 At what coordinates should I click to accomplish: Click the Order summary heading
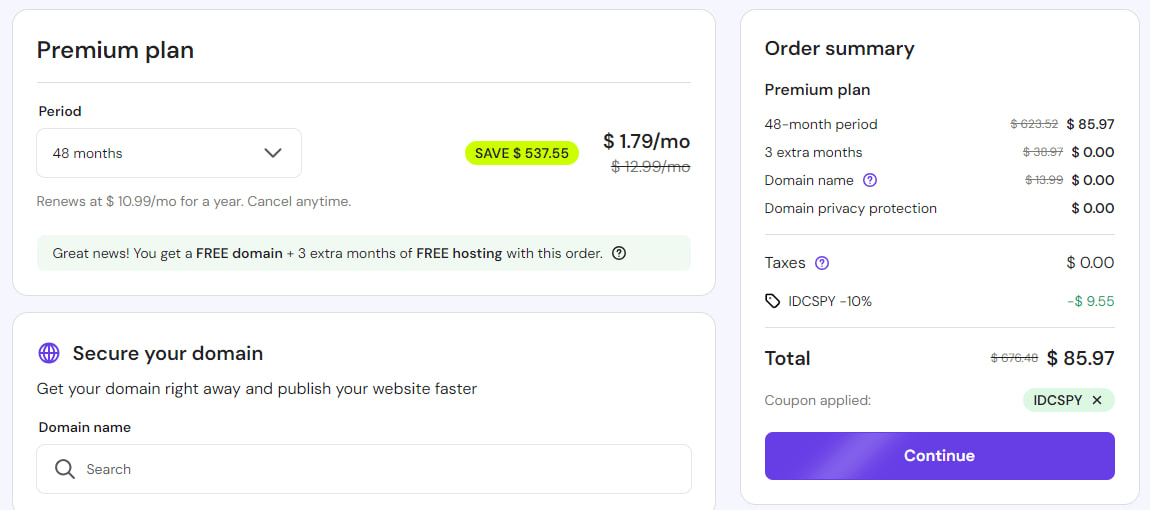(839, 48)
